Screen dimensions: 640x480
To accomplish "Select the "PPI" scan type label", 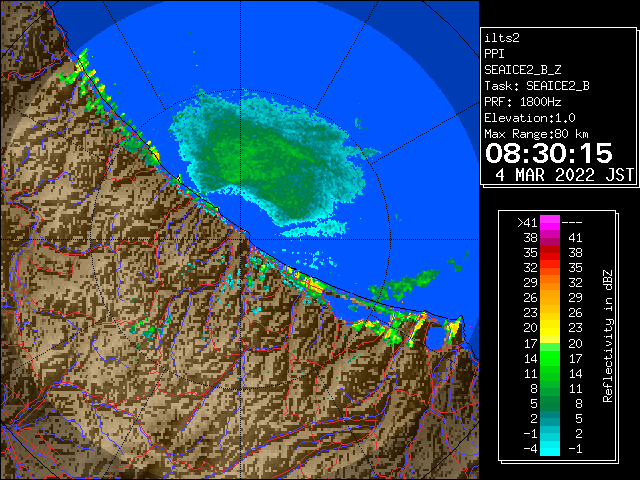I will [x=494, y=54].
